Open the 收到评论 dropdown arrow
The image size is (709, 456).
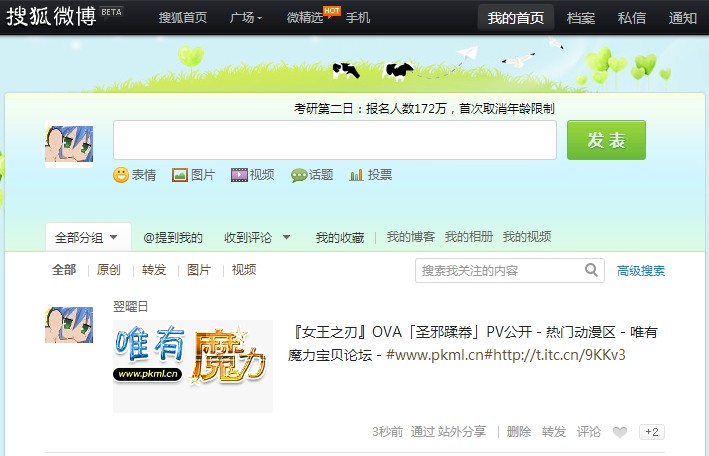(286, 238)
